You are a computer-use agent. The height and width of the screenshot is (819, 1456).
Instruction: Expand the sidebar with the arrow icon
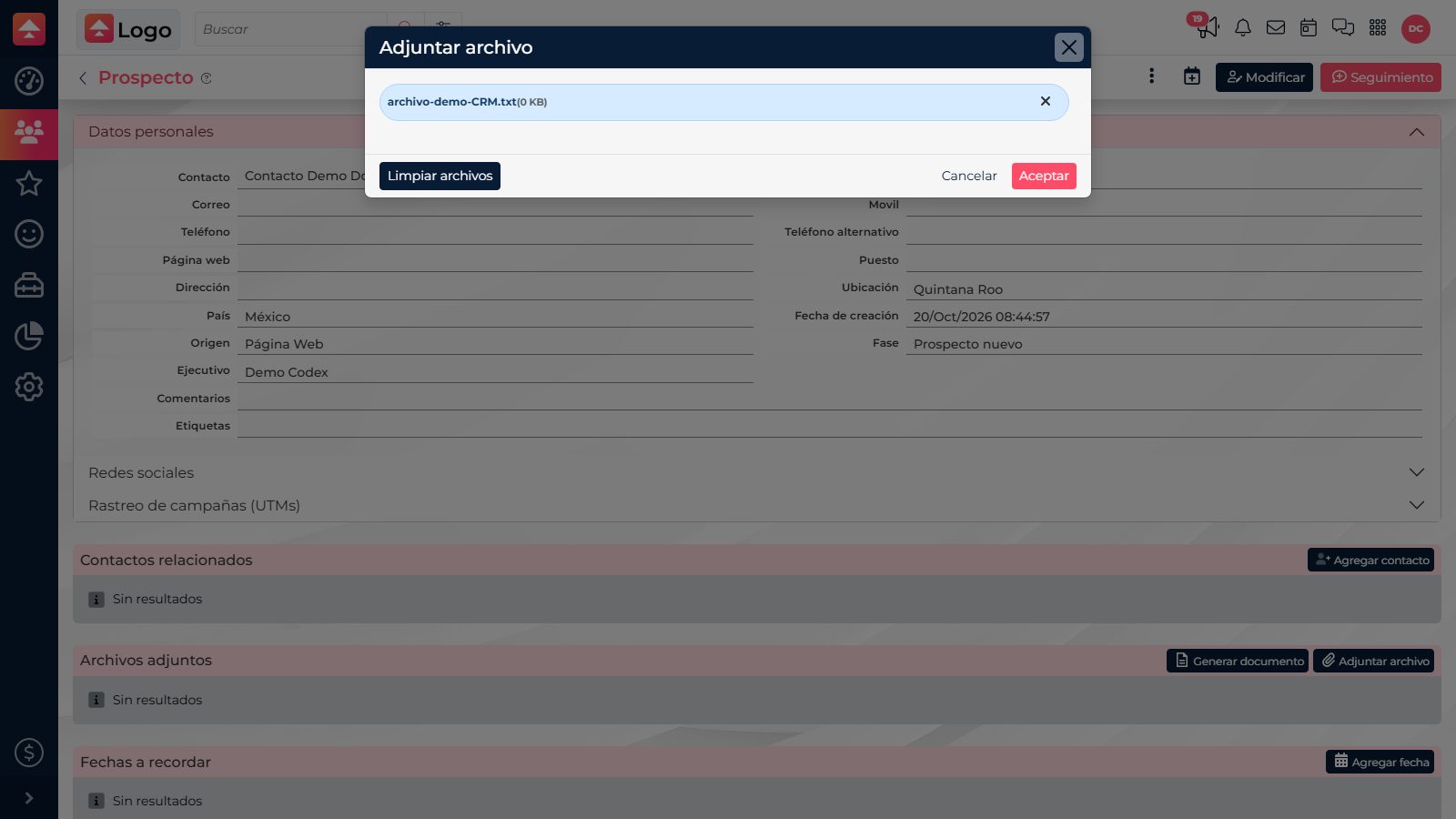pyautogui.click(x=29, y=798)
